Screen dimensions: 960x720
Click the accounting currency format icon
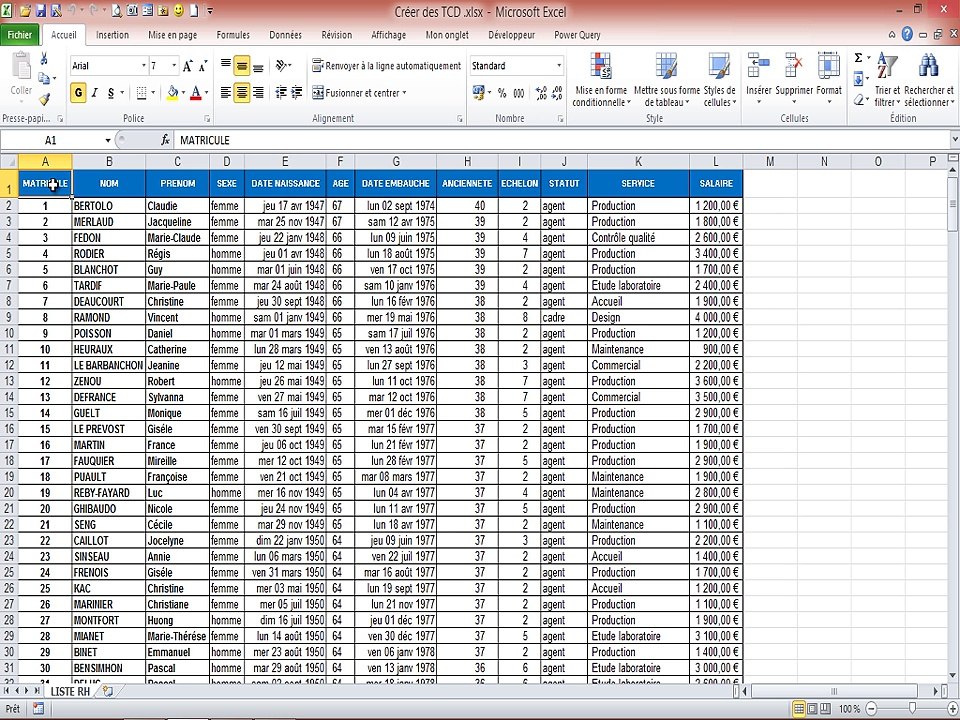(478, 93)
